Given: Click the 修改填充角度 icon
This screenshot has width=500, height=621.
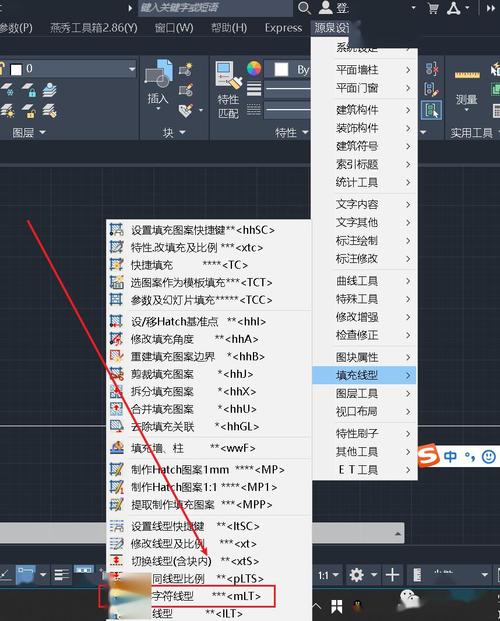Looking at the screenshot, I should coord(116,339).
